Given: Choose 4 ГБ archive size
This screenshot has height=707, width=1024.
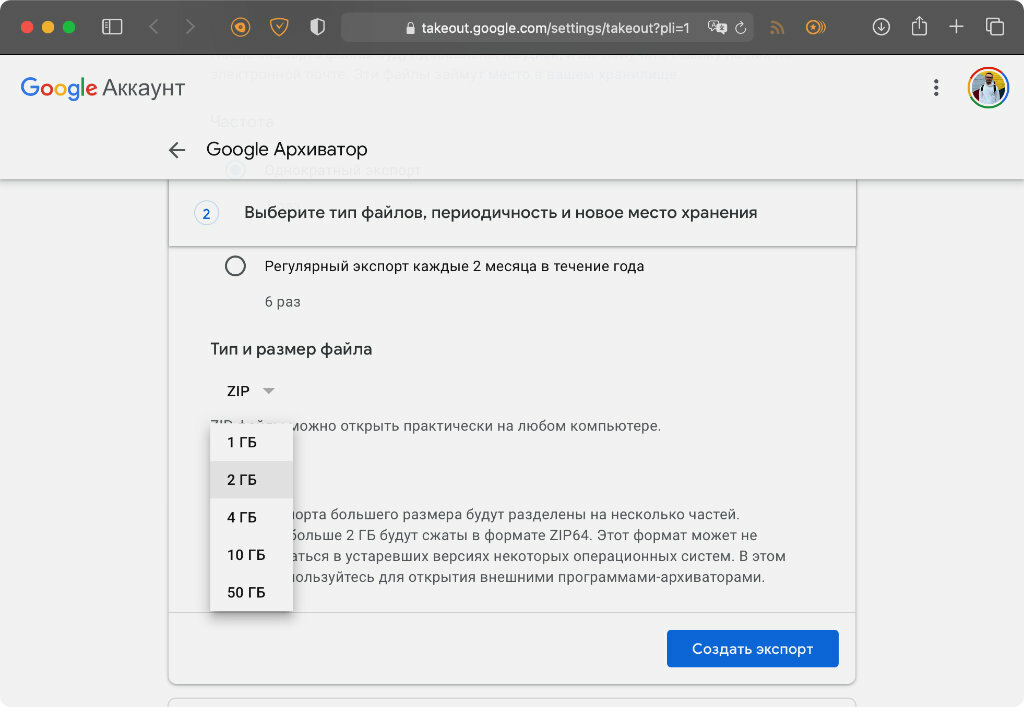Looking at the screenshot, I should pyautogui.click(x=251, y=518).
